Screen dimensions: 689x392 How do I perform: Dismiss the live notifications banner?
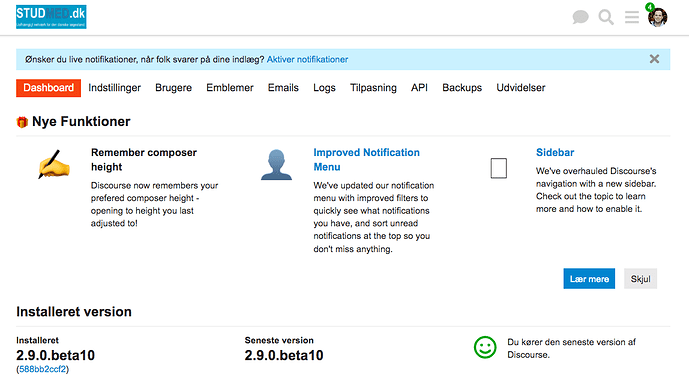(x=654, y=59)
